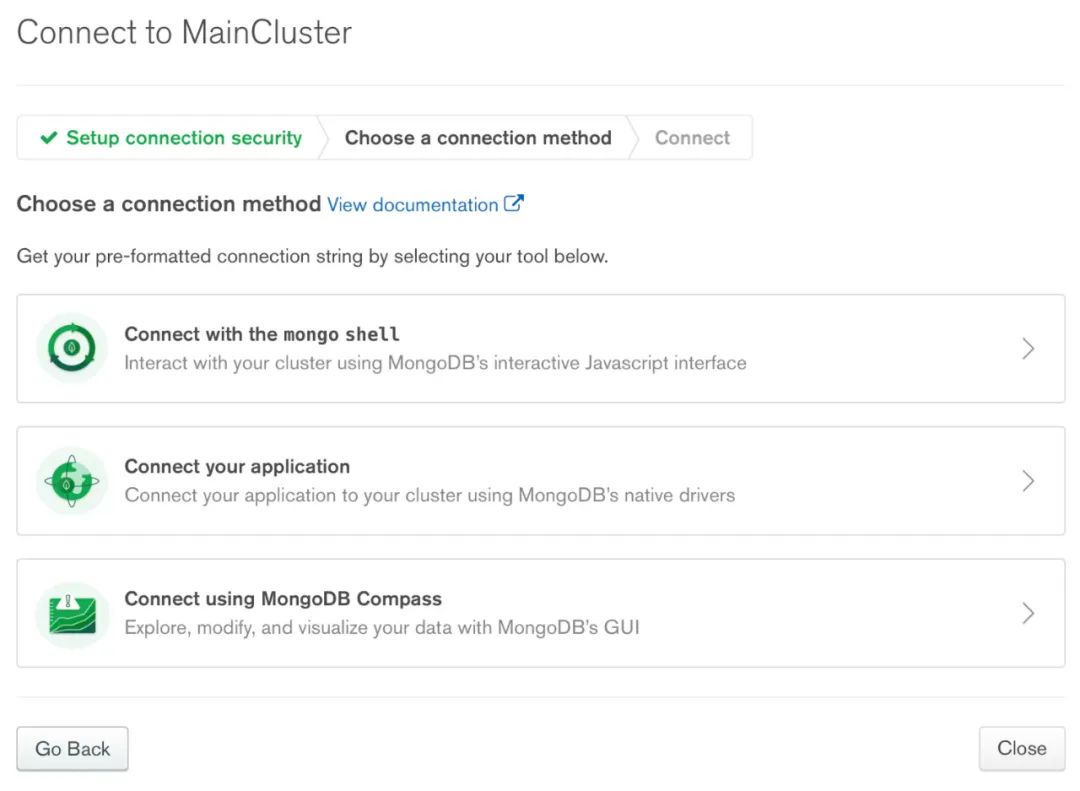Expand the MongoDB Compass option chevron
Screen dimensions: 1080x791
tap(1028, 613)
